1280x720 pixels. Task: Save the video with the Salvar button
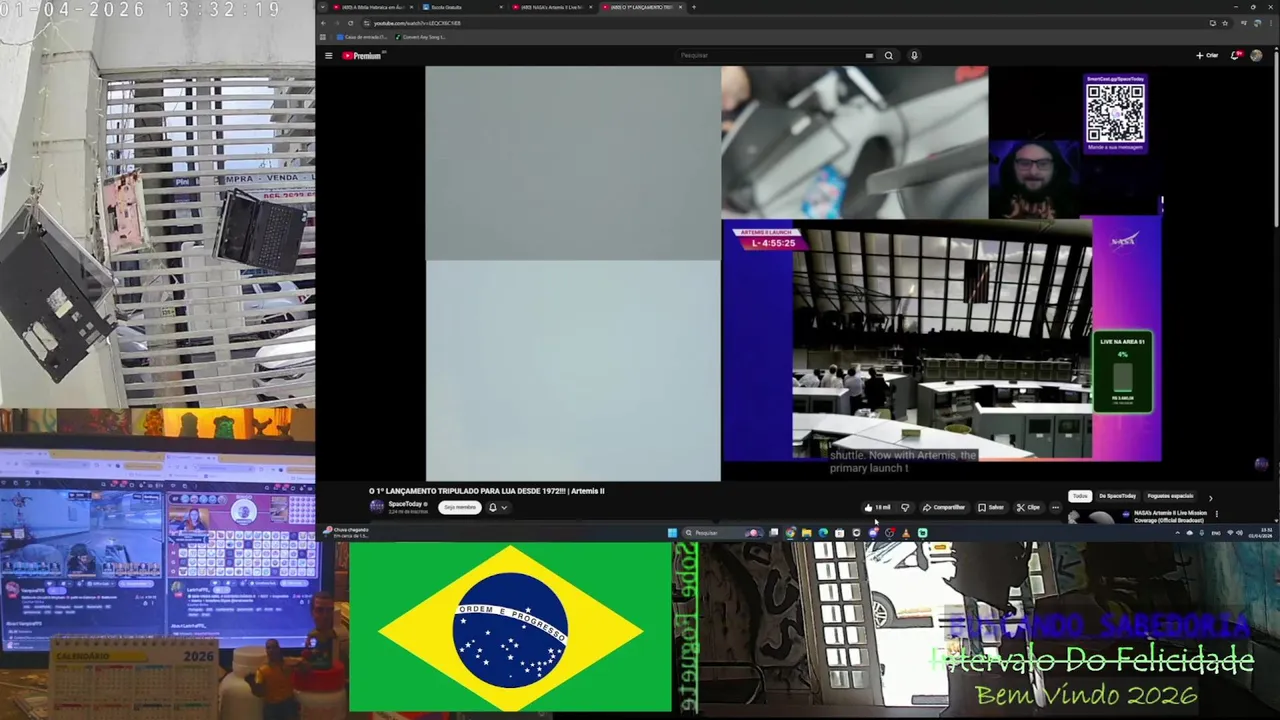click(991, 507)
